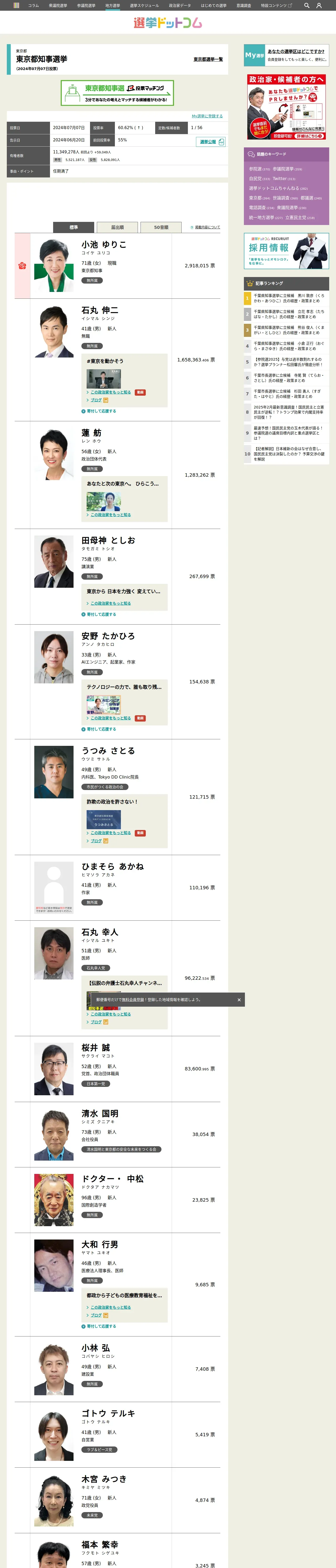336x1568 pixels.
Task: Click ドクター・中松's candidate photo
Action: [x=54, y=1200]
